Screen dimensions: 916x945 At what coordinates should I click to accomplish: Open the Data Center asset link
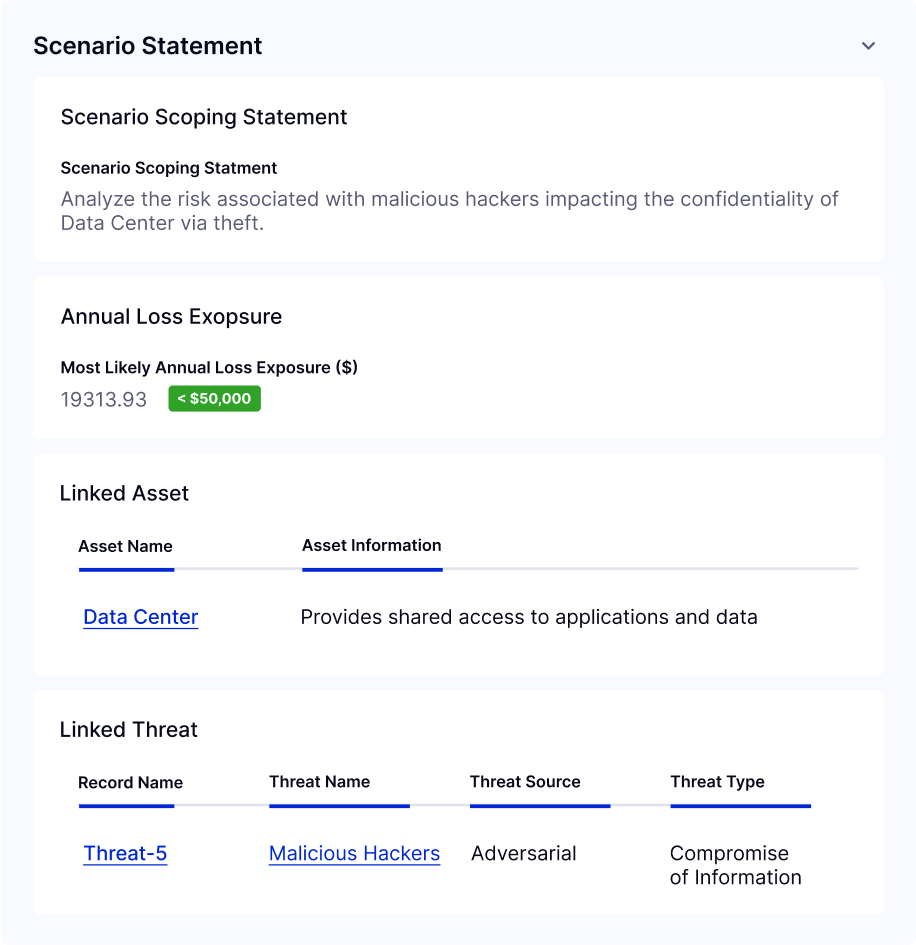[x=140, y=617]
